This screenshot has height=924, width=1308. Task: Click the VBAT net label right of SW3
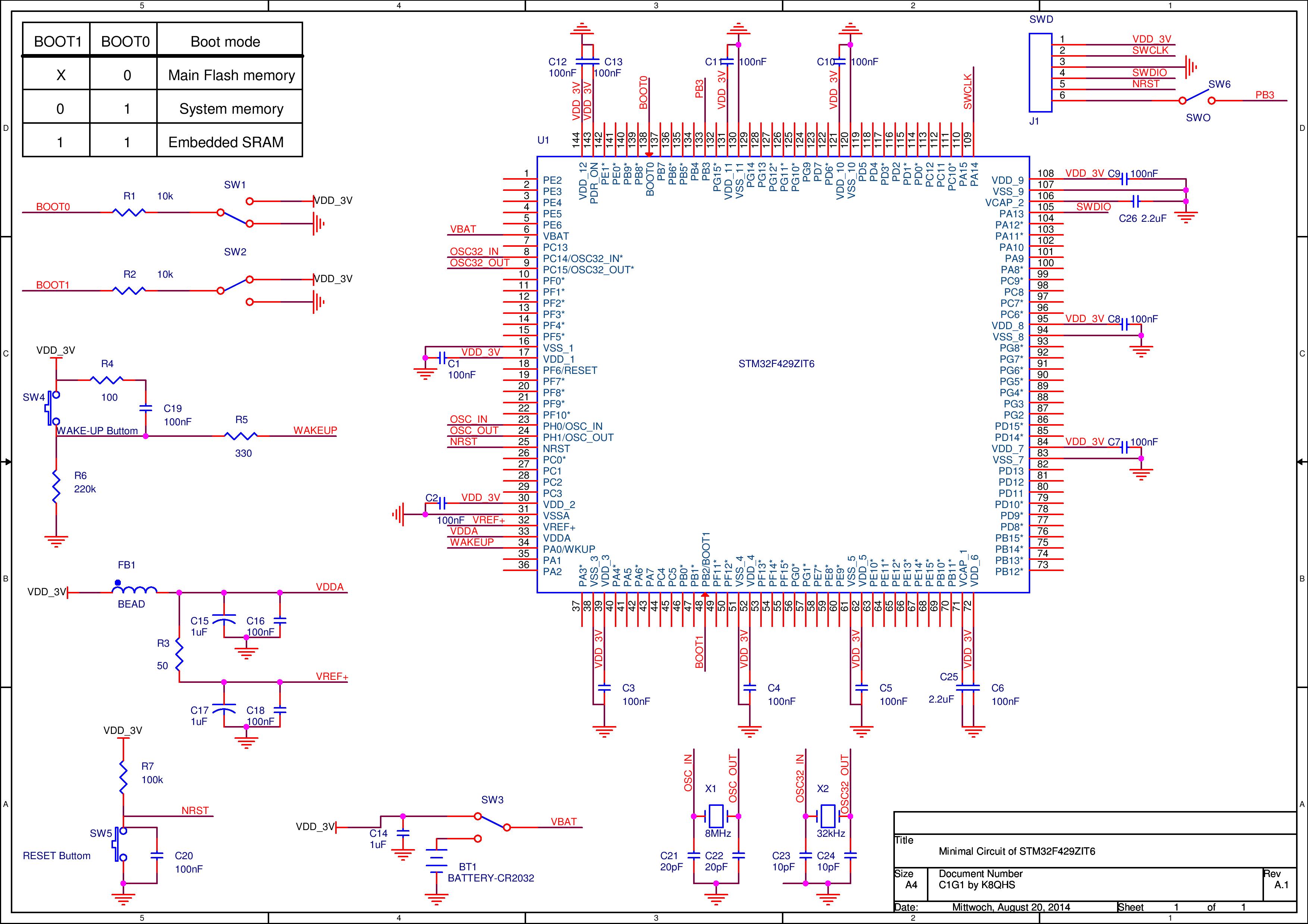[563, 821]
